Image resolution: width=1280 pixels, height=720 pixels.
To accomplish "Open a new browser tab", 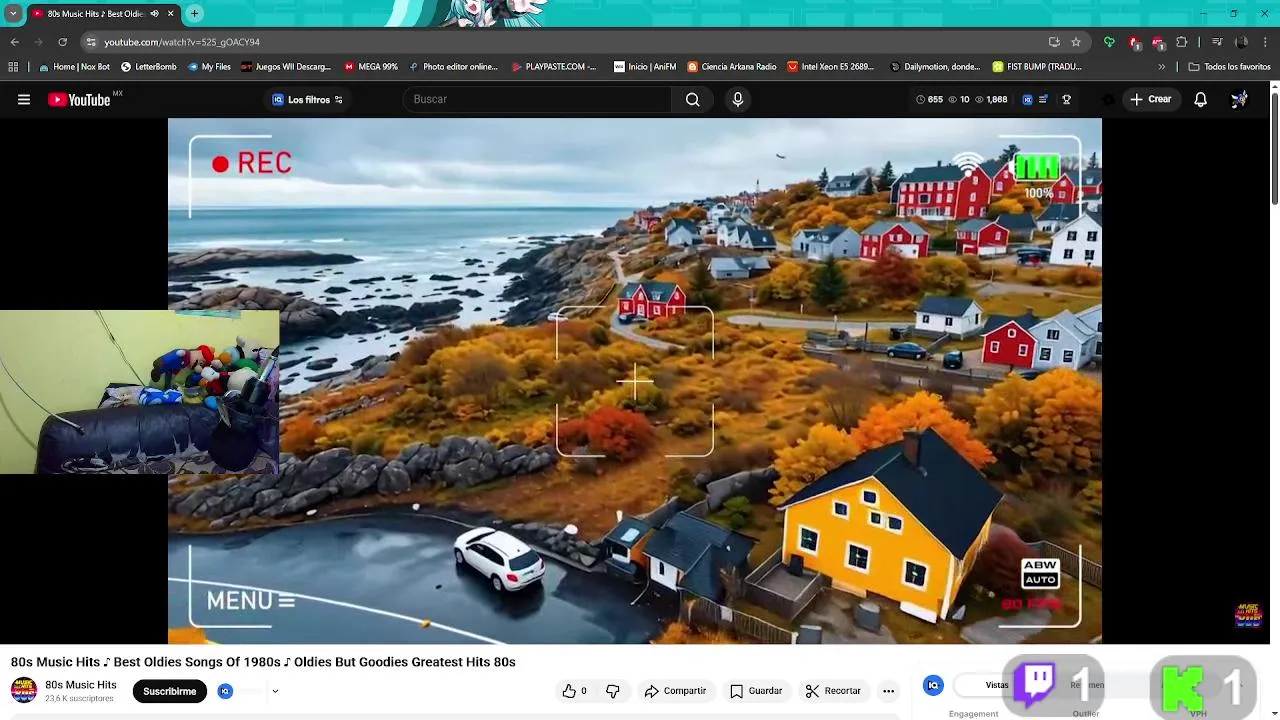I will [194, 13].
